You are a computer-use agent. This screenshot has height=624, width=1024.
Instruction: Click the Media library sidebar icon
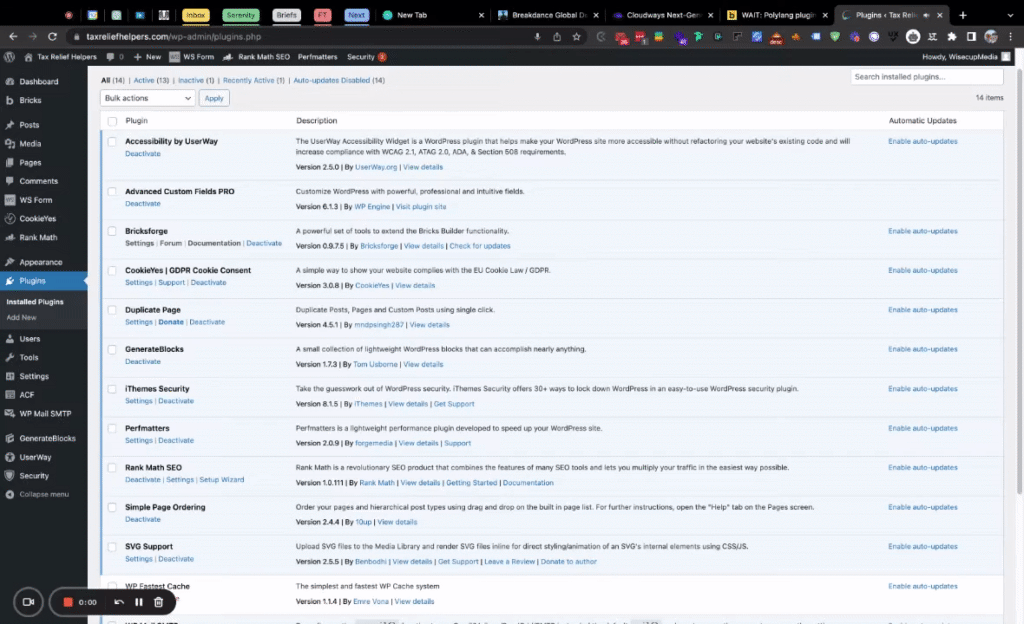(9, 143)
